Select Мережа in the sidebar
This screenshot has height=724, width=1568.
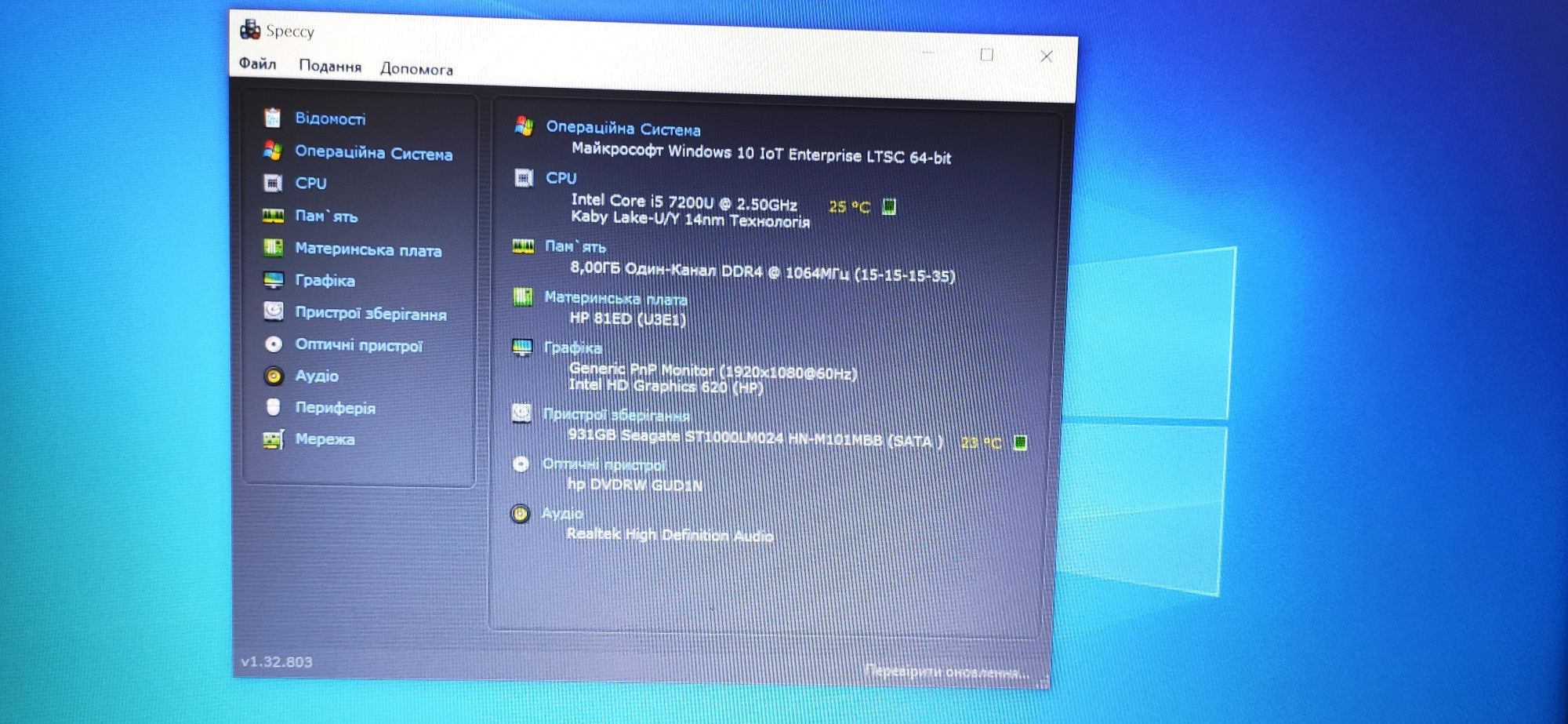tap(325, 439)
